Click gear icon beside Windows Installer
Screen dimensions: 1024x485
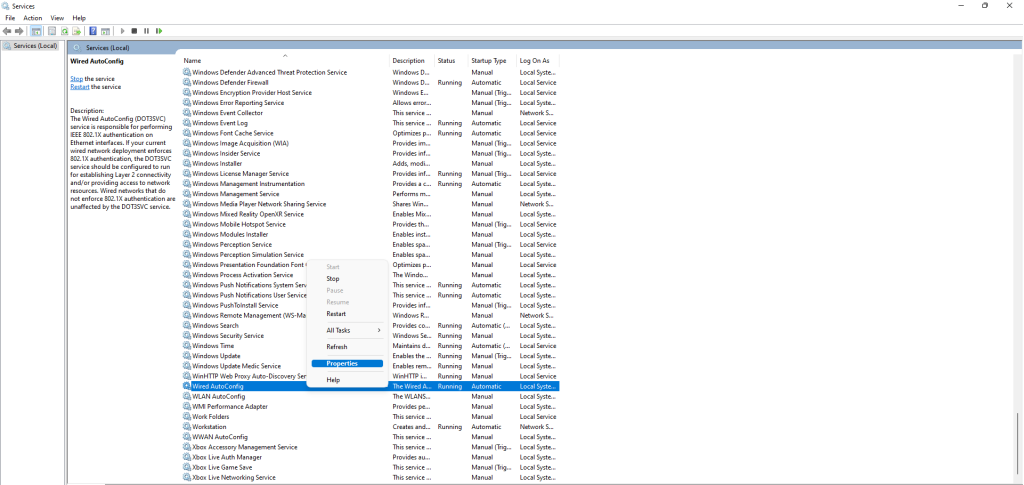(187, 164)
